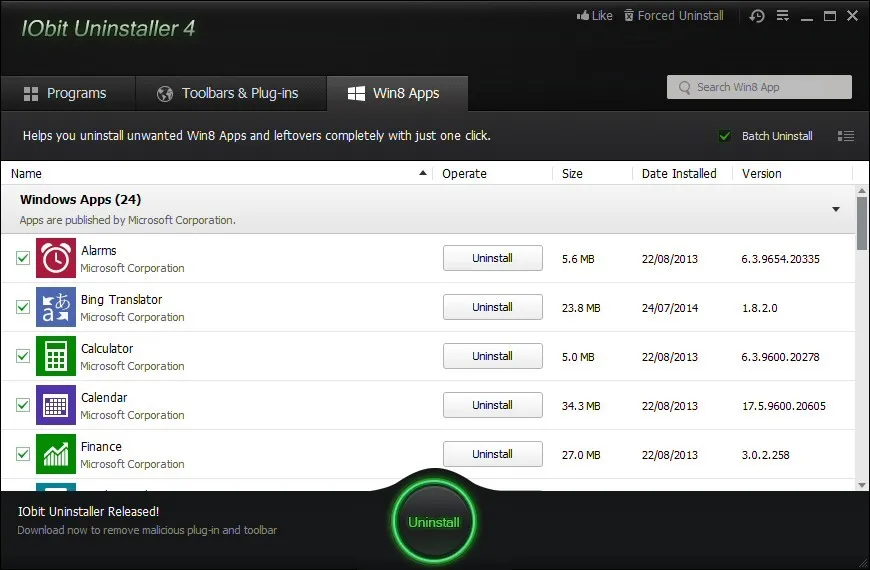Disable the Batch Uninstall checkbox
Screen dimensions: 870x570
coord(725,136)
